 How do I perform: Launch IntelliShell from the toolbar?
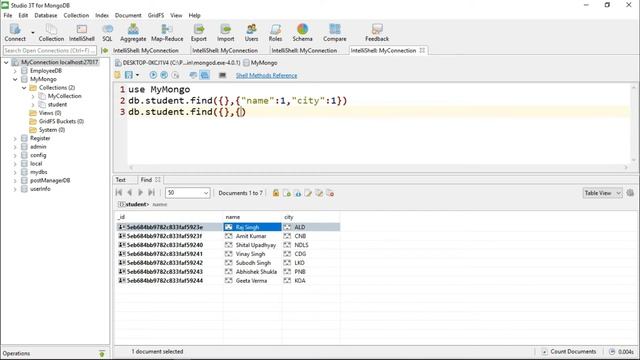click(82, 32)
